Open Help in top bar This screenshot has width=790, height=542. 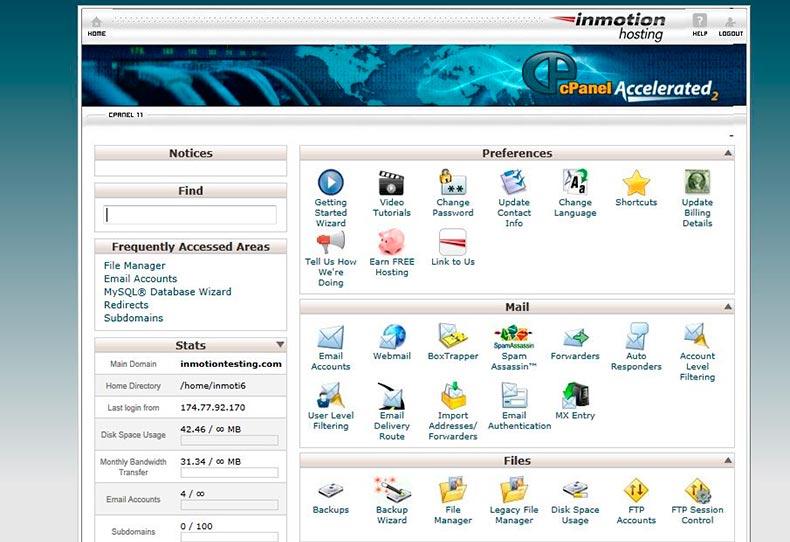pyautogui.click(x=699, y=25)
